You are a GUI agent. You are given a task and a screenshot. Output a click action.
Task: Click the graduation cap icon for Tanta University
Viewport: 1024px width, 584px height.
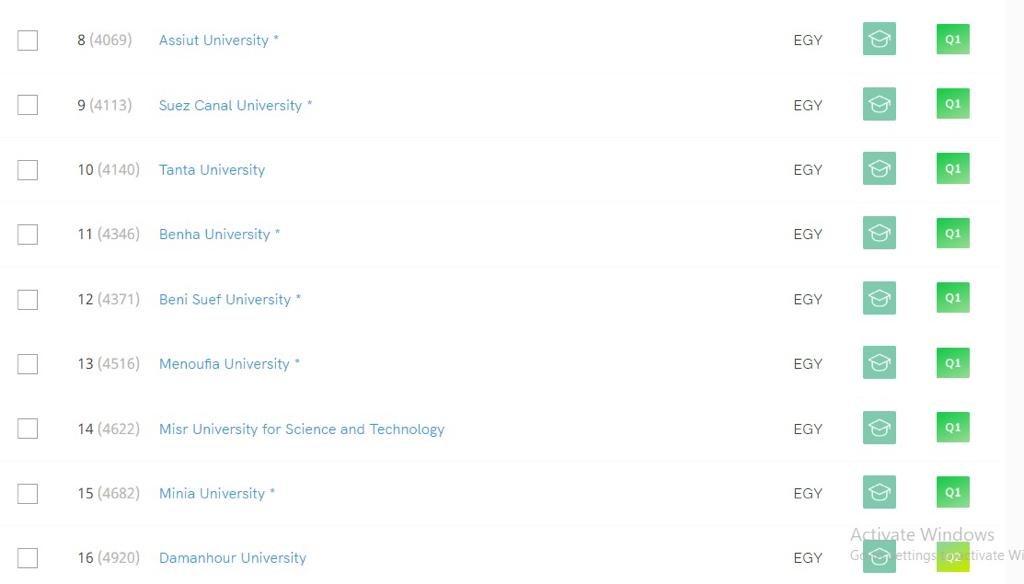click(879, 169)
